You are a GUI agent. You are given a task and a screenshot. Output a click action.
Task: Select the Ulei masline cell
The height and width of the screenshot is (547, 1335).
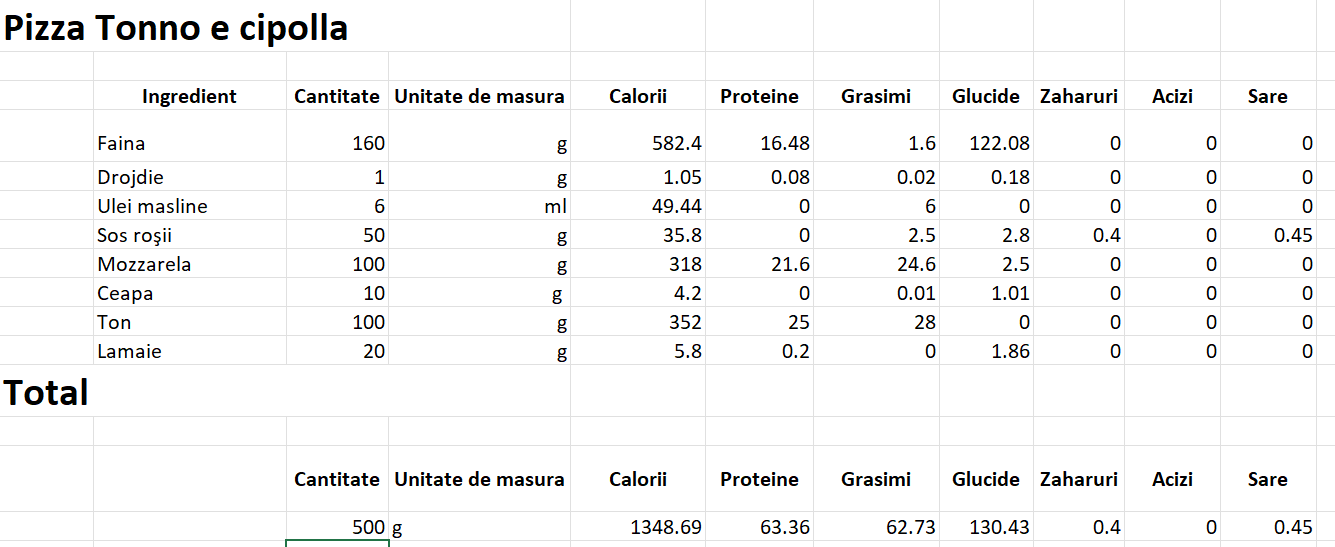tap(190, 206)
